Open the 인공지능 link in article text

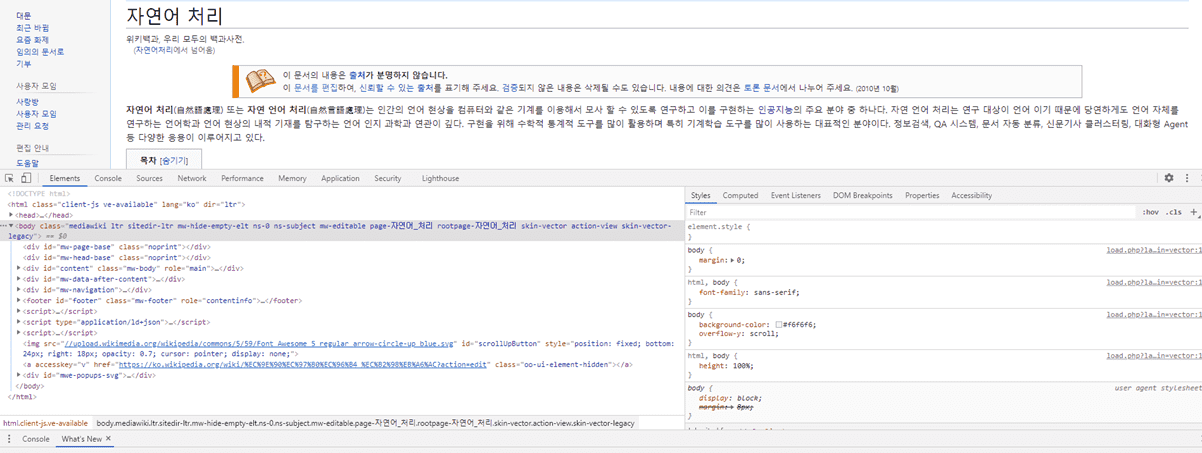pos(777,109)
